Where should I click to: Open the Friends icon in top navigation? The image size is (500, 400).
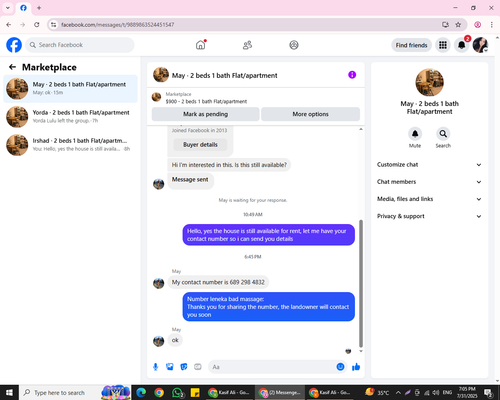pyautogui.click(x=247, y=45)
